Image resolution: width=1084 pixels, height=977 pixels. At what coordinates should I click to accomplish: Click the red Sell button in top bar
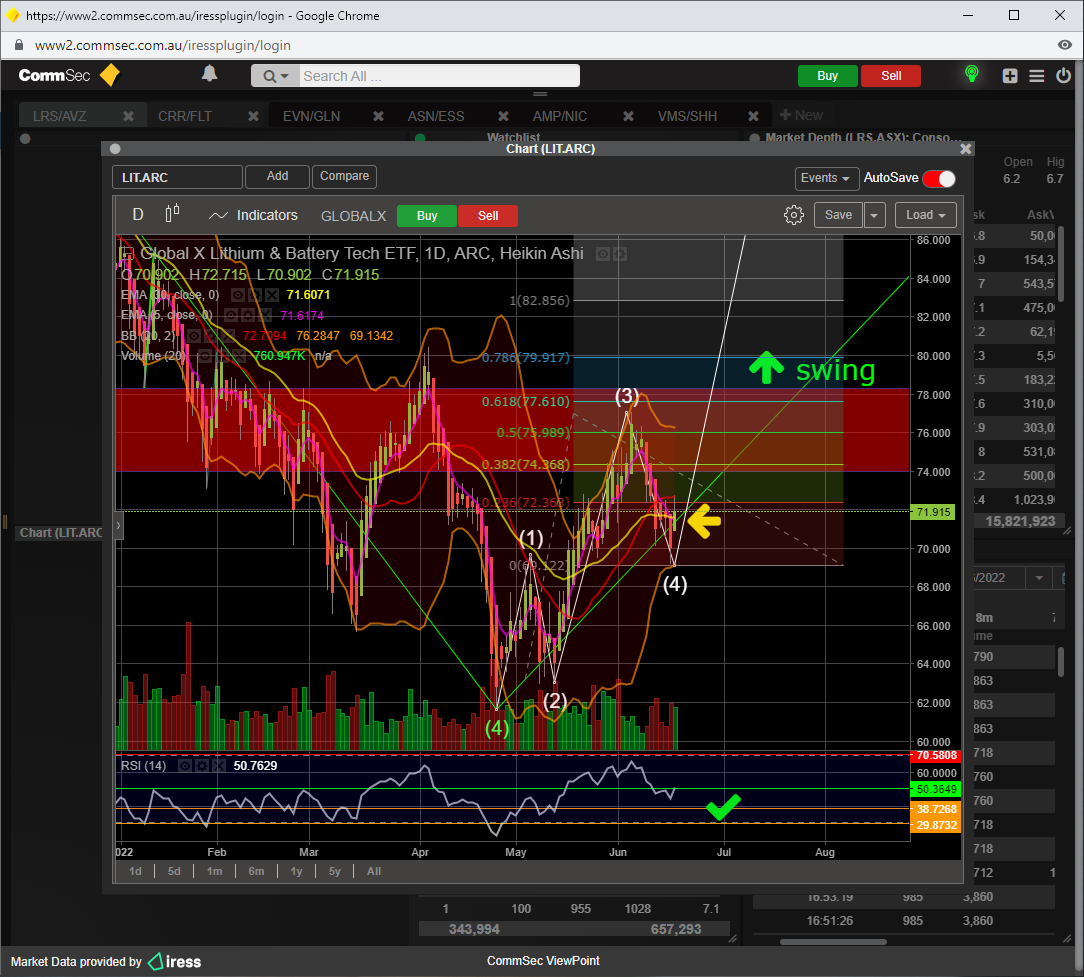891,76
